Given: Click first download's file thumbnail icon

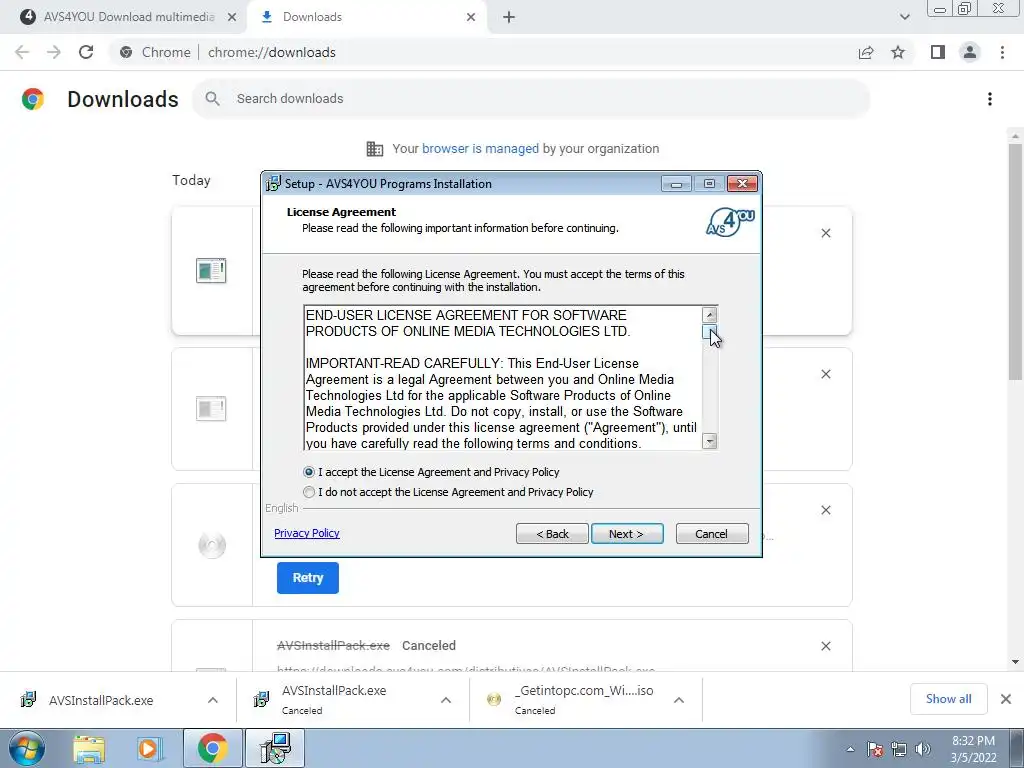Looking at the screenshot, I should coord(211,270).
